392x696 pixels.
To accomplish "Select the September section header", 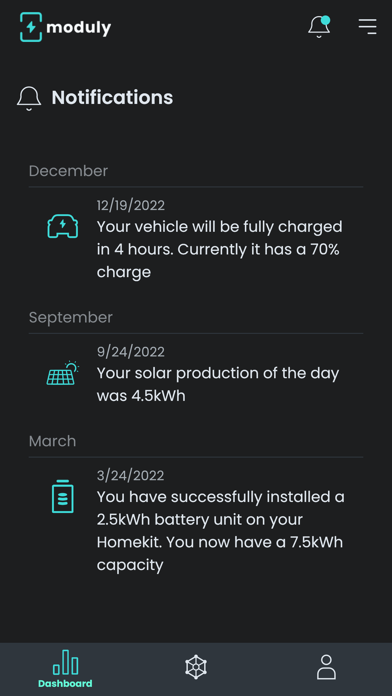I will point(71,317).
